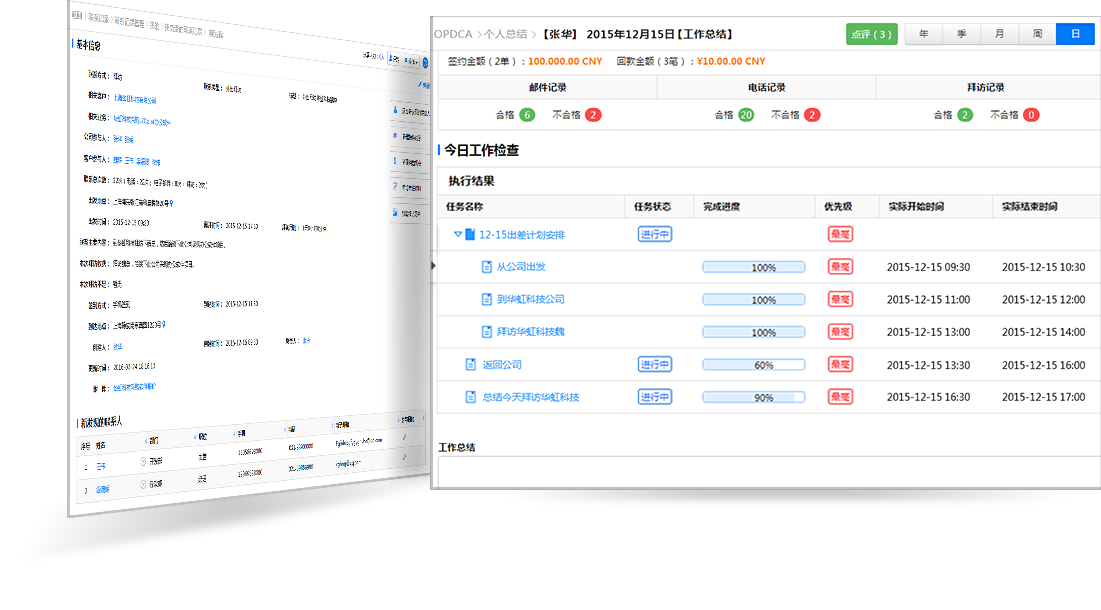
Task: Switch to the 年 (year) view
Action: click(924, 34)
